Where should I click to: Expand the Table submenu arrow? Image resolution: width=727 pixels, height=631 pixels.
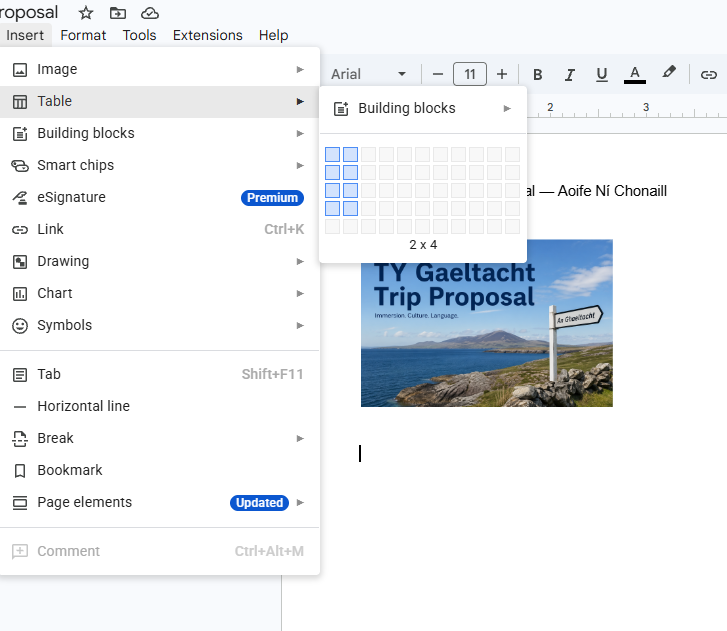(x=300, y=102)
